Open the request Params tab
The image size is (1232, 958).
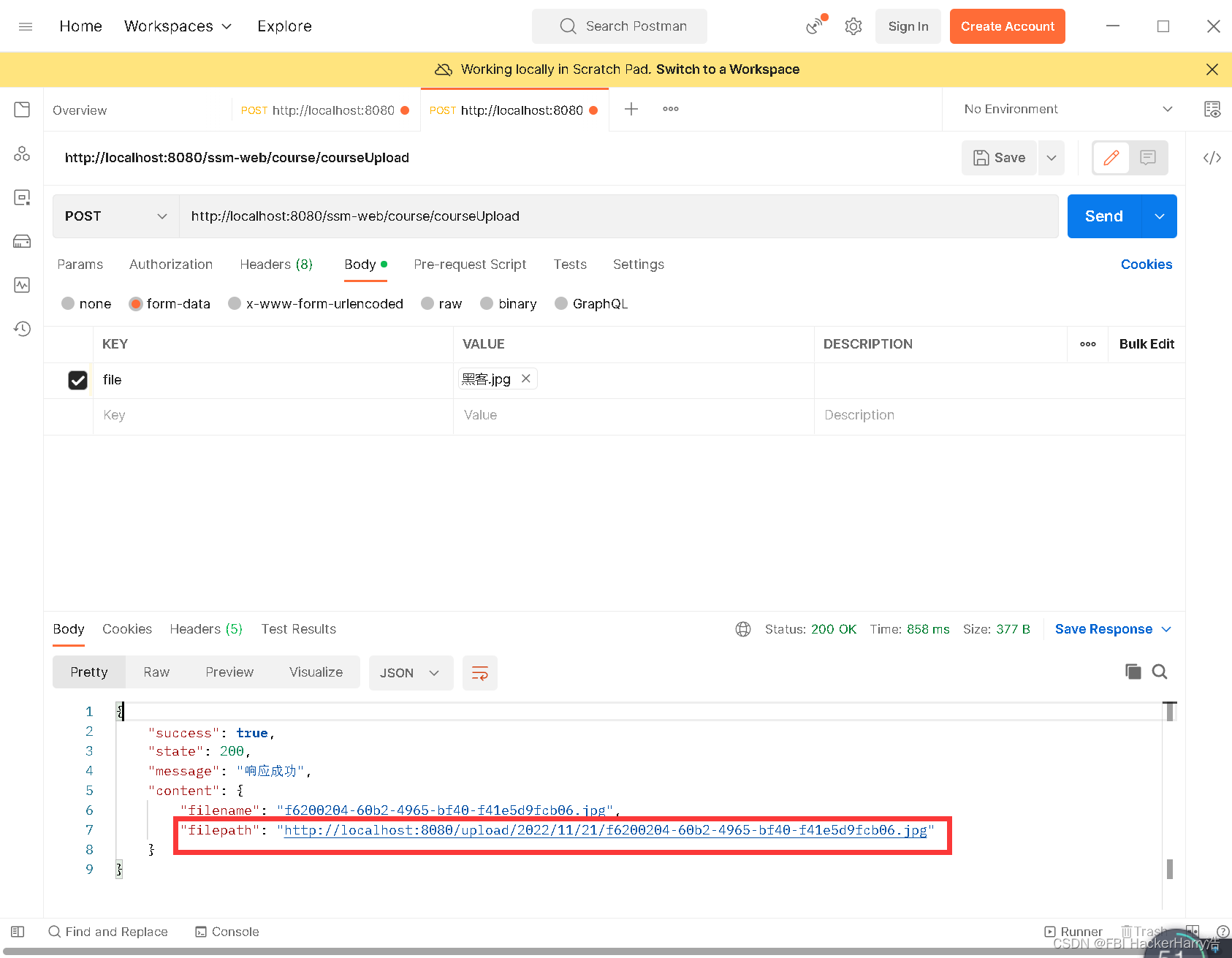coord(80,265)
